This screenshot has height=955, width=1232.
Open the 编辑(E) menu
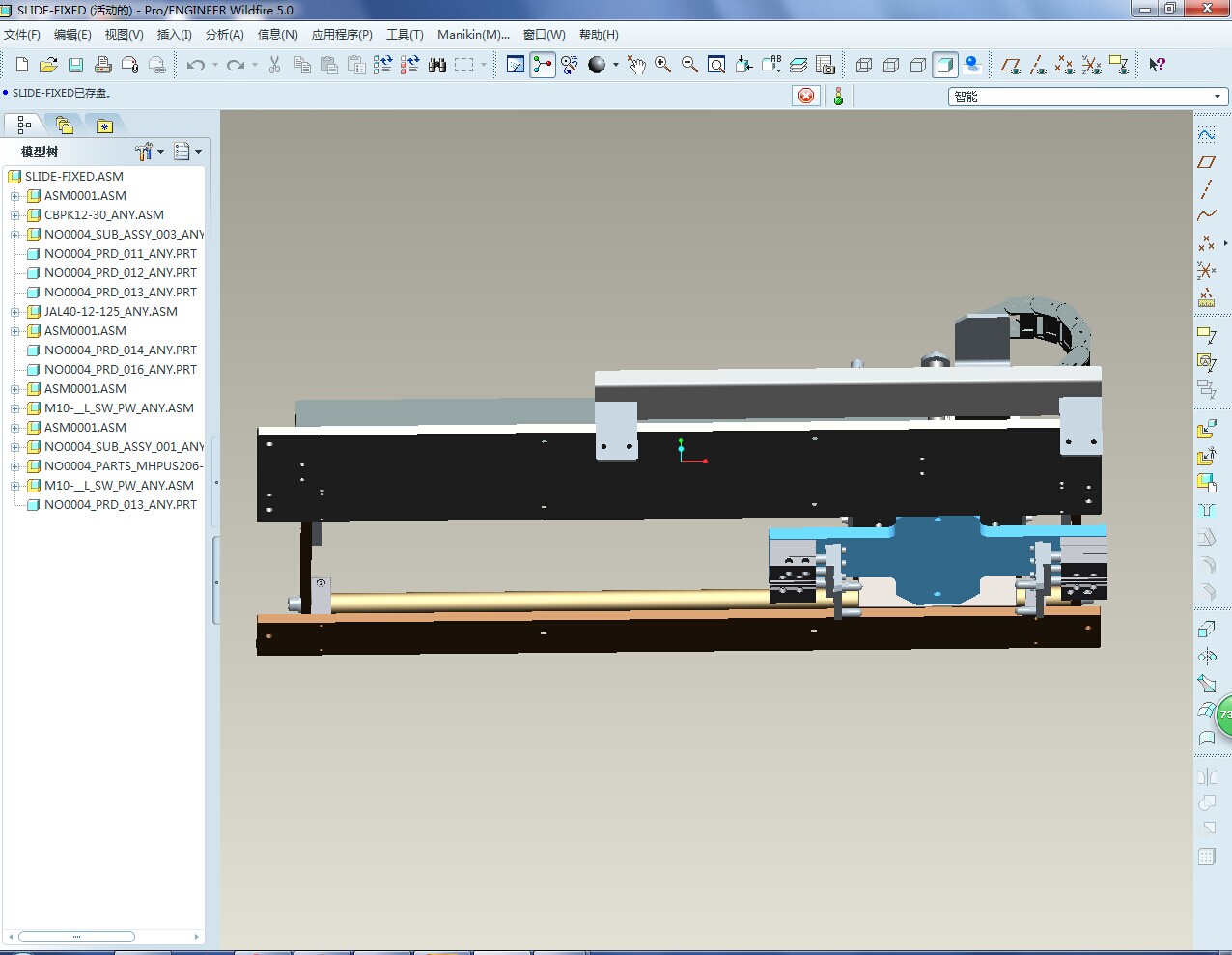click(72, 35)
